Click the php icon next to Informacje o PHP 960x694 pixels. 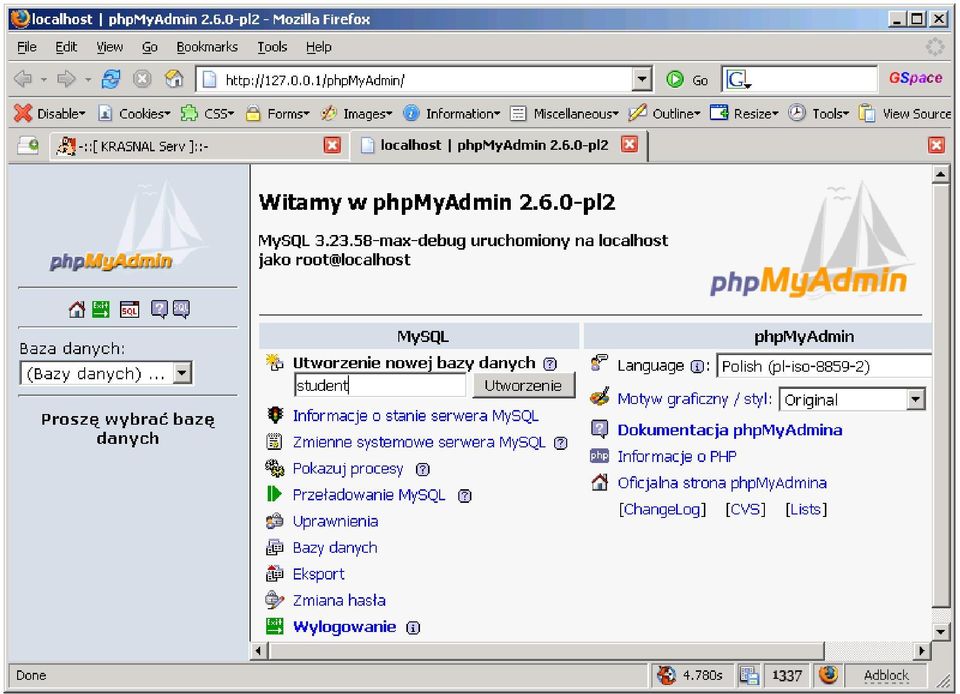coord(599,456)
